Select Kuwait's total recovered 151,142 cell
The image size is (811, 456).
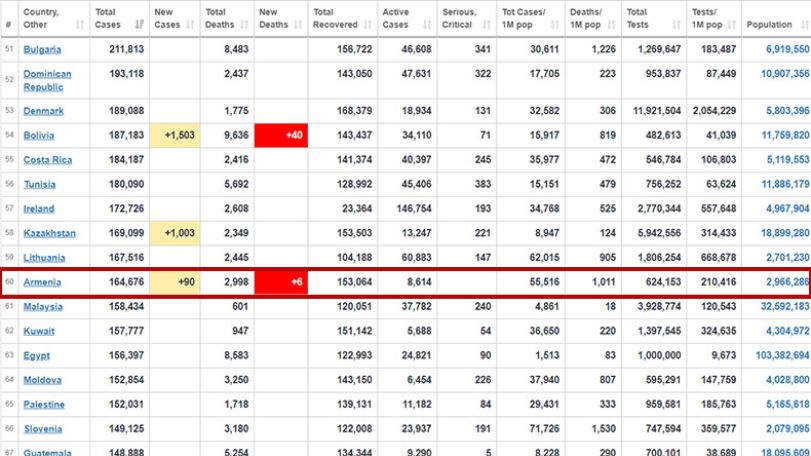click(x=343, y=331)
